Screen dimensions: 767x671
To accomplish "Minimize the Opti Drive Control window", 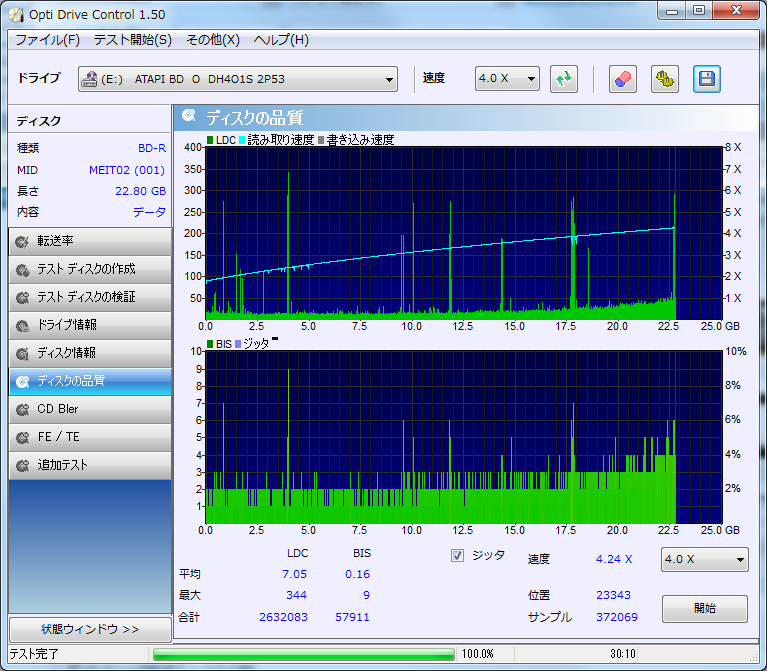I will point(672,11).
